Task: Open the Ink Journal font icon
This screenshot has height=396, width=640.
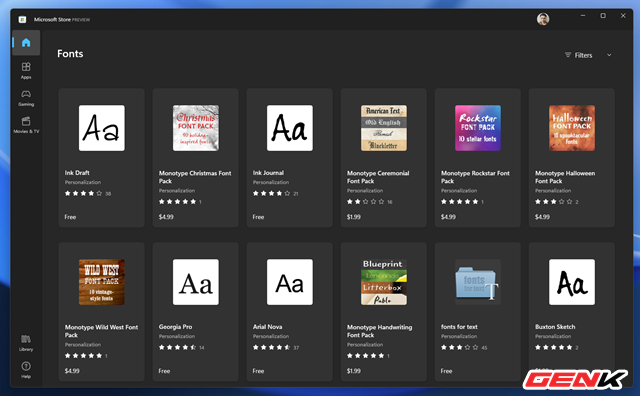Action: [290, 128]
